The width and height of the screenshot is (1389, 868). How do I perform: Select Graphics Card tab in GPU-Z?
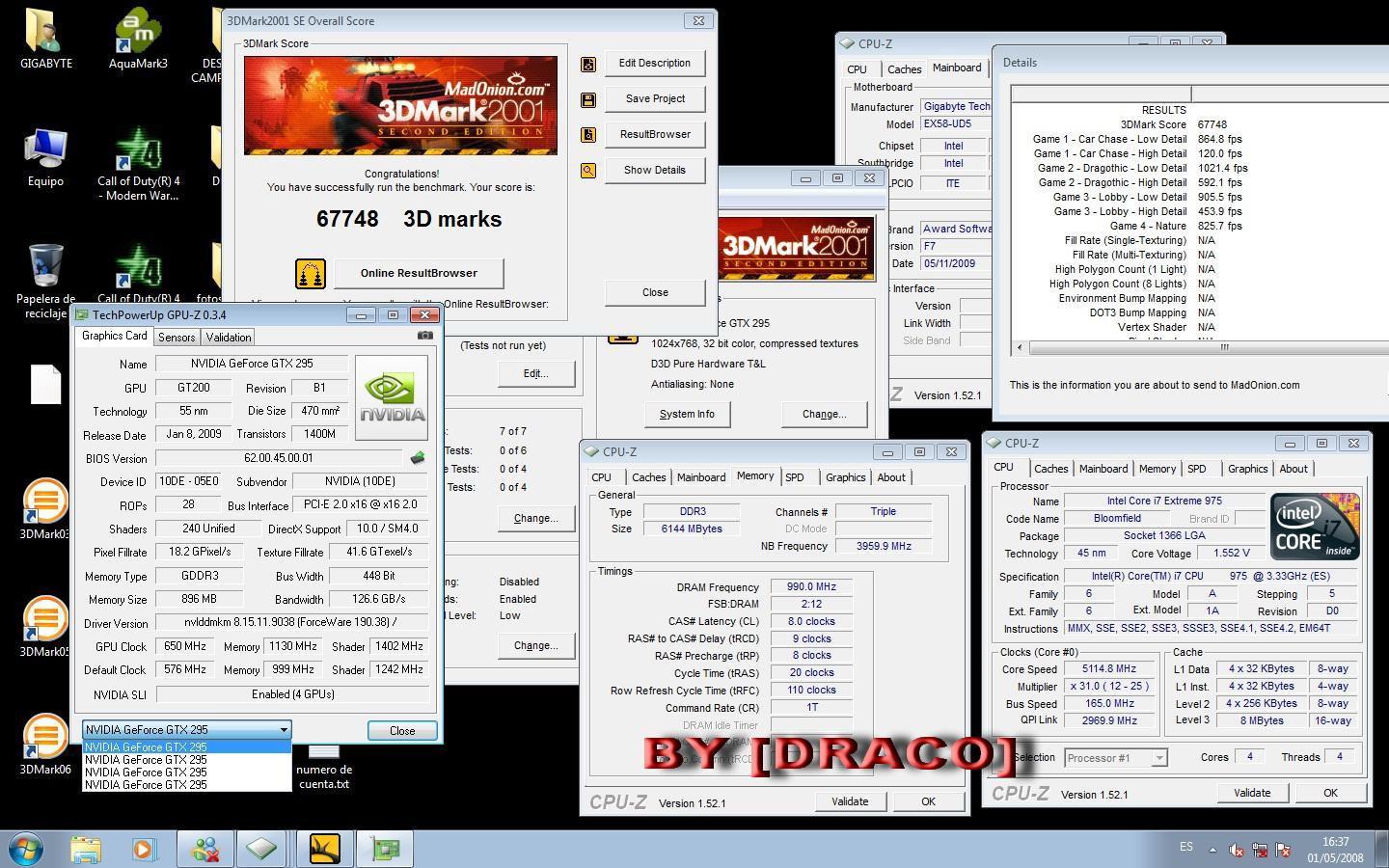(114, 336)
